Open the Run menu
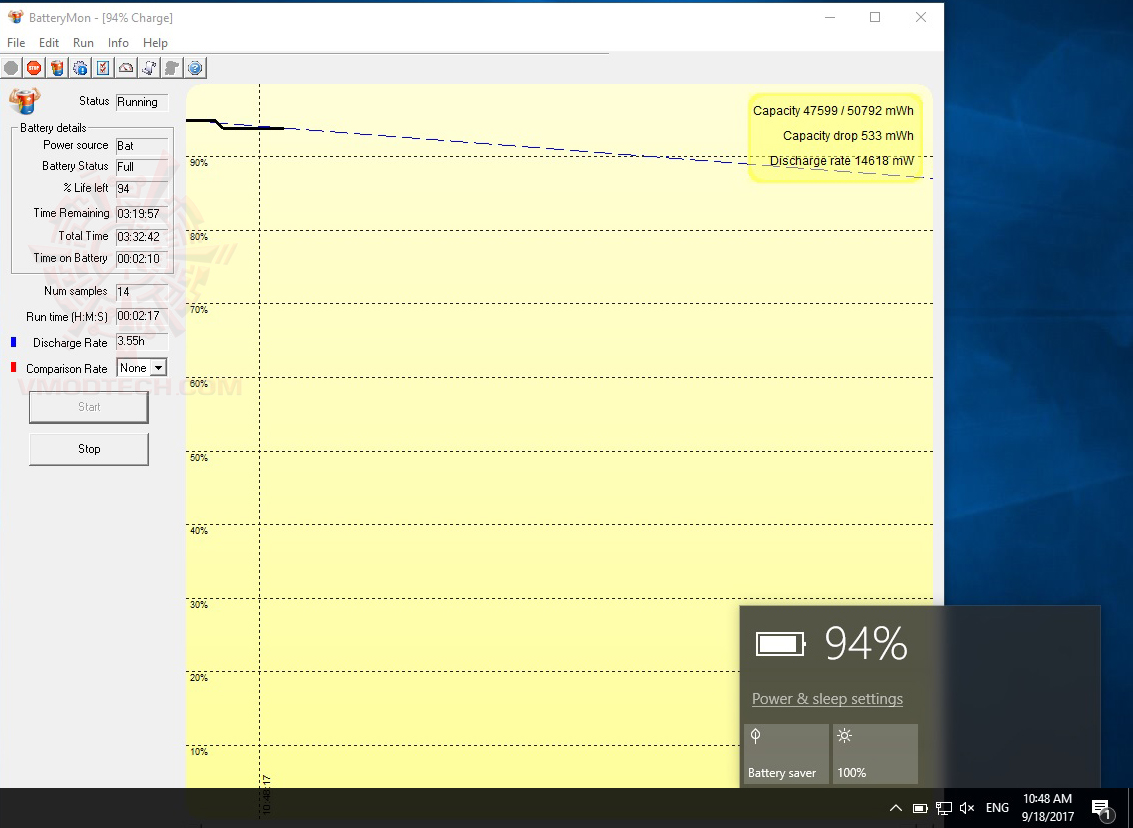The height and width of the screenshot is (828, 1133). tap(83, 43)
